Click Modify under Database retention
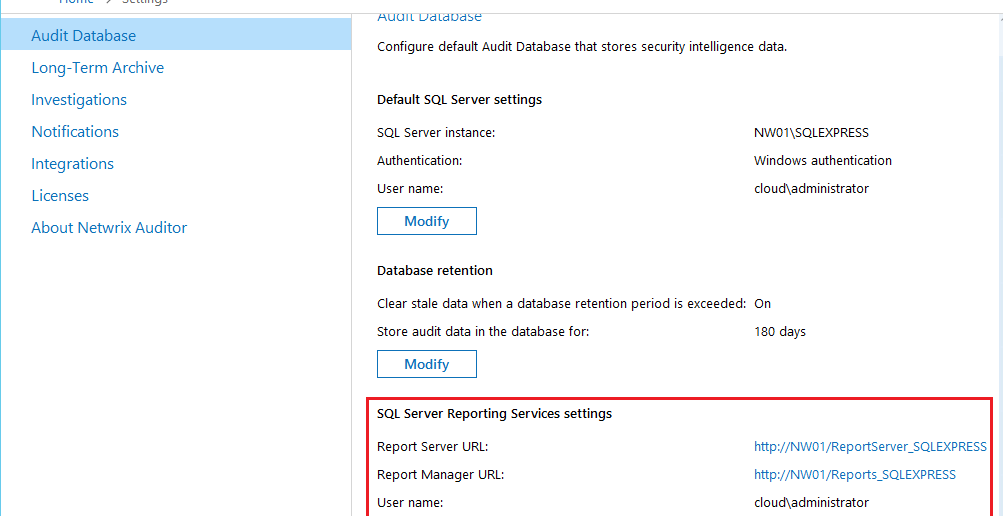Image resolution: width=1003 pixels, height=516 pixels. pos(426,364)
